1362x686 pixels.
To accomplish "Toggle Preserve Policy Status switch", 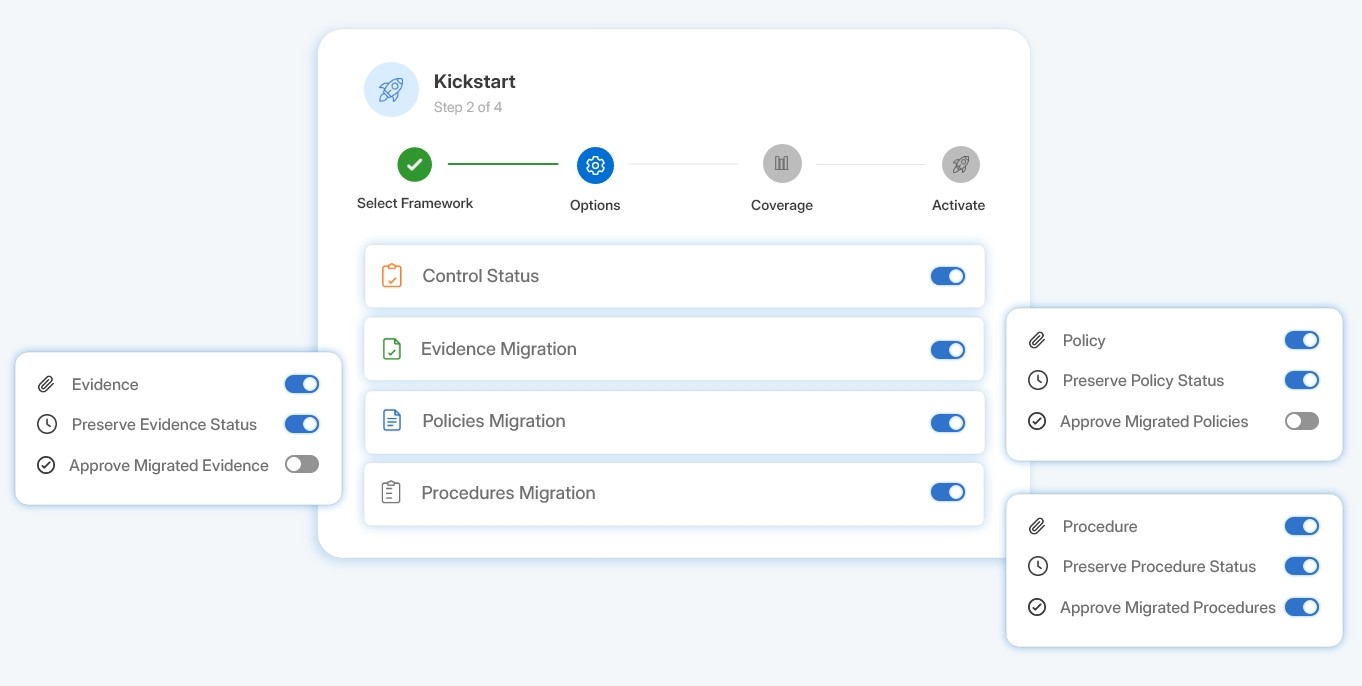I will [1302, 380].
